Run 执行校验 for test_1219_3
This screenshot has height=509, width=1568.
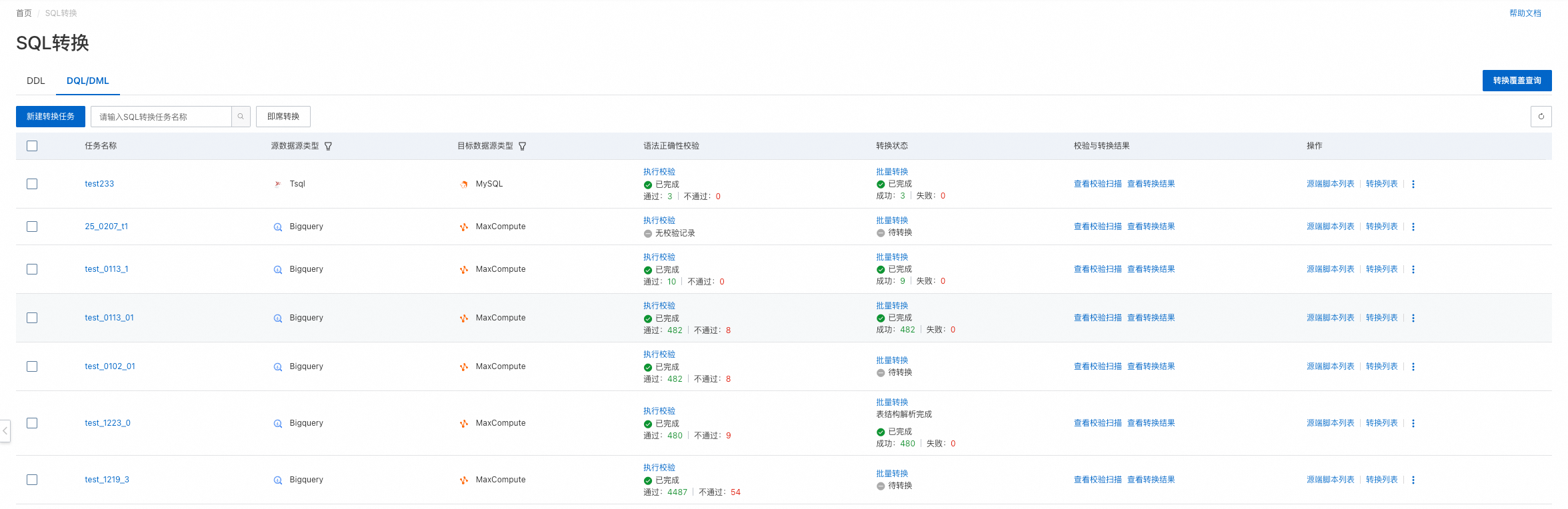[x=659, y=468]
